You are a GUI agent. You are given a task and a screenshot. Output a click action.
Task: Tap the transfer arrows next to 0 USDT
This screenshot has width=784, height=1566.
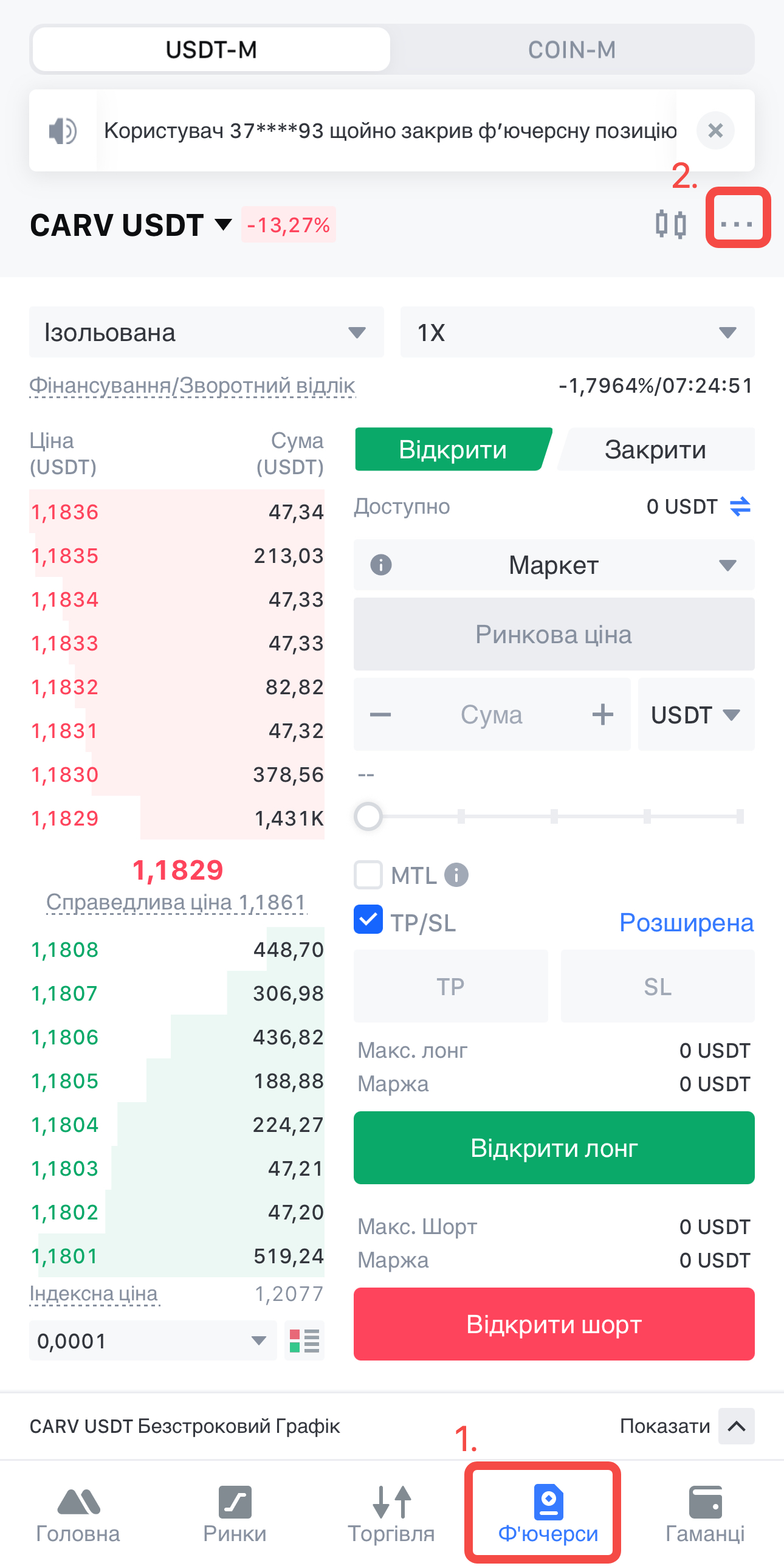(740, 506)
